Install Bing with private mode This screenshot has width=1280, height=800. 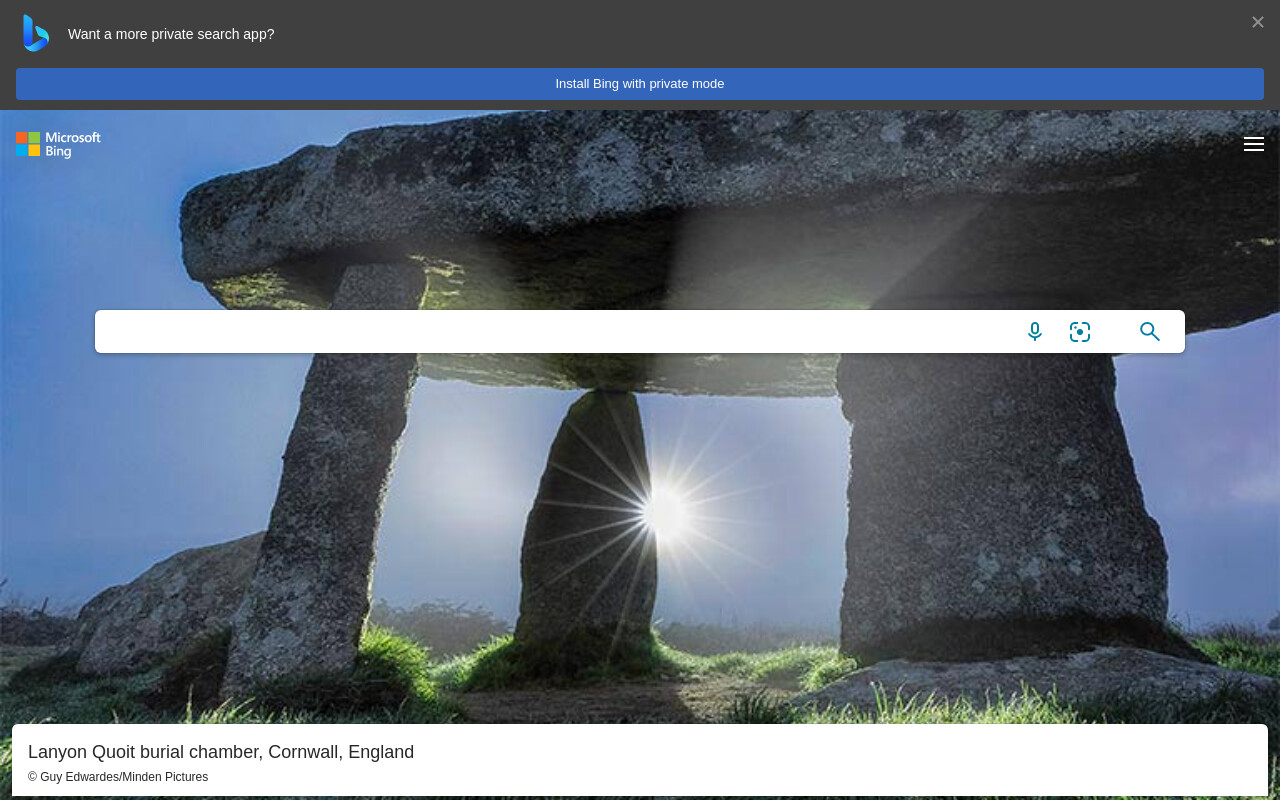click(x=640, y=84)
